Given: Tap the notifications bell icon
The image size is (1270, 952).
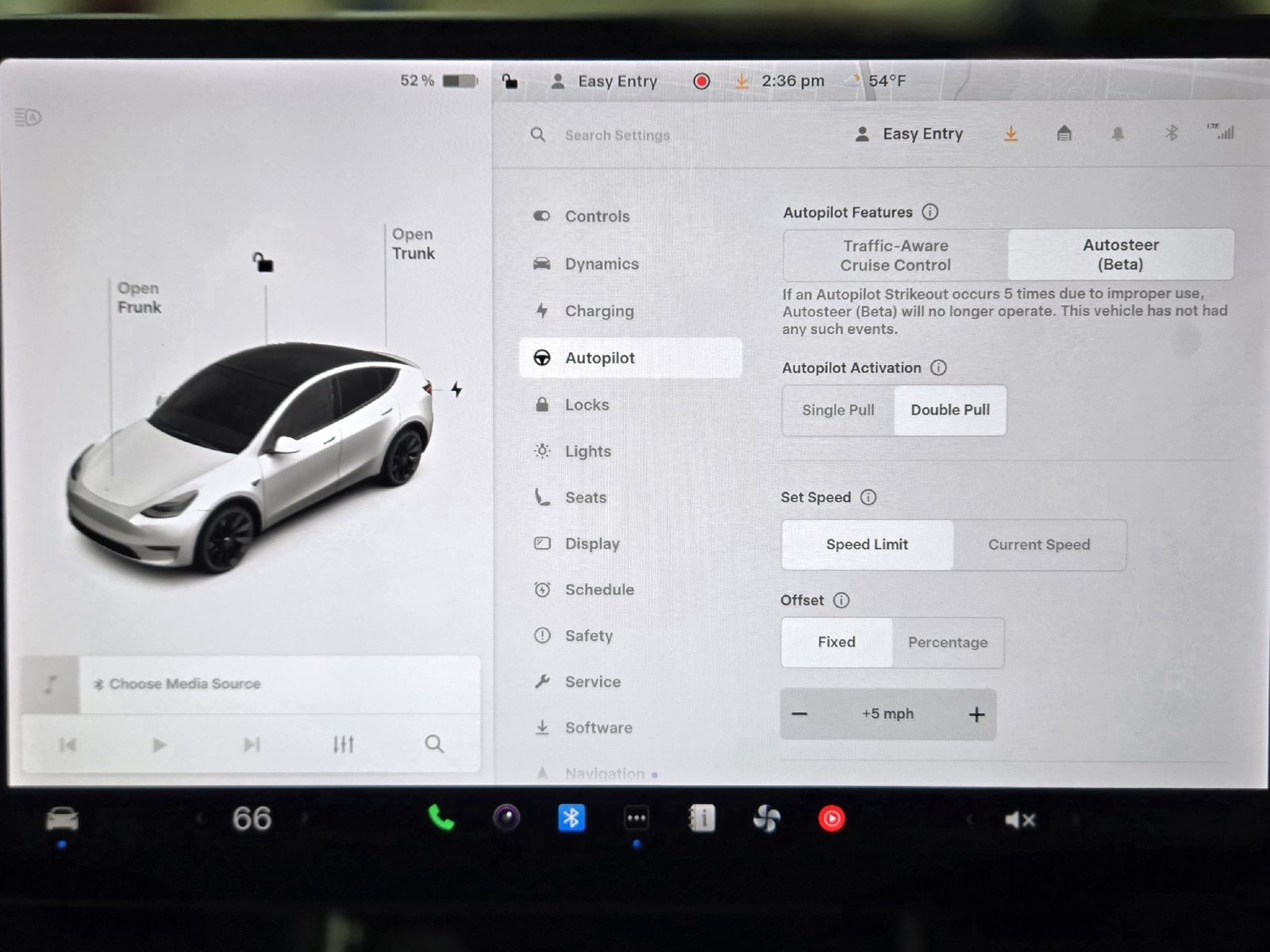Looking at the screenshot, I should pyautogui.click(x=1118, y=133).
